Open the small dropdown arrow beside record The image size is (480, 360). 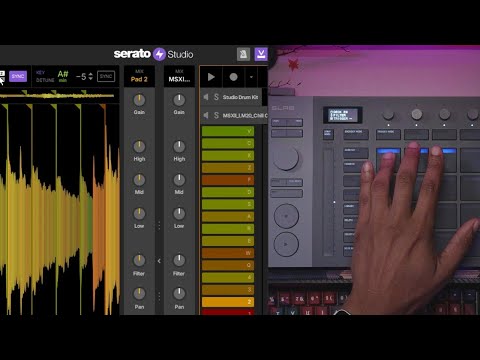(251, 77)
